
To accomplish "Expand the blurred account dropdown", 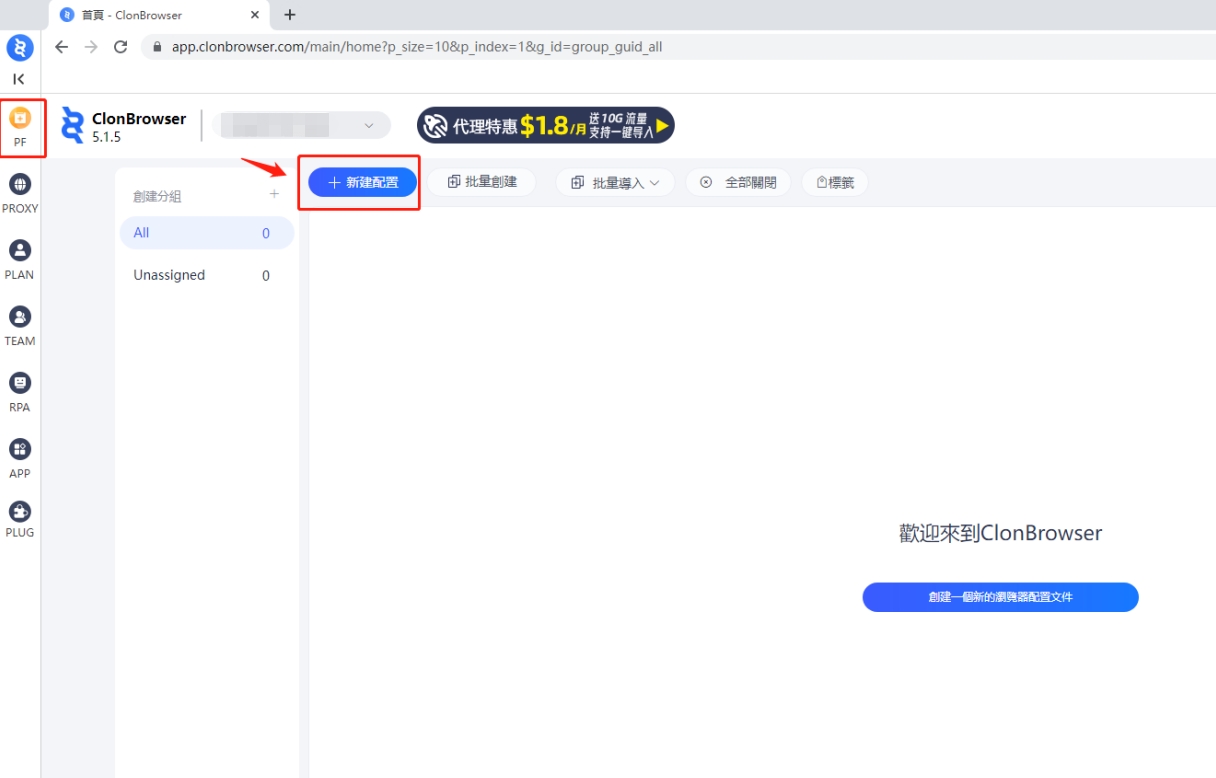I will pos(300,125).
